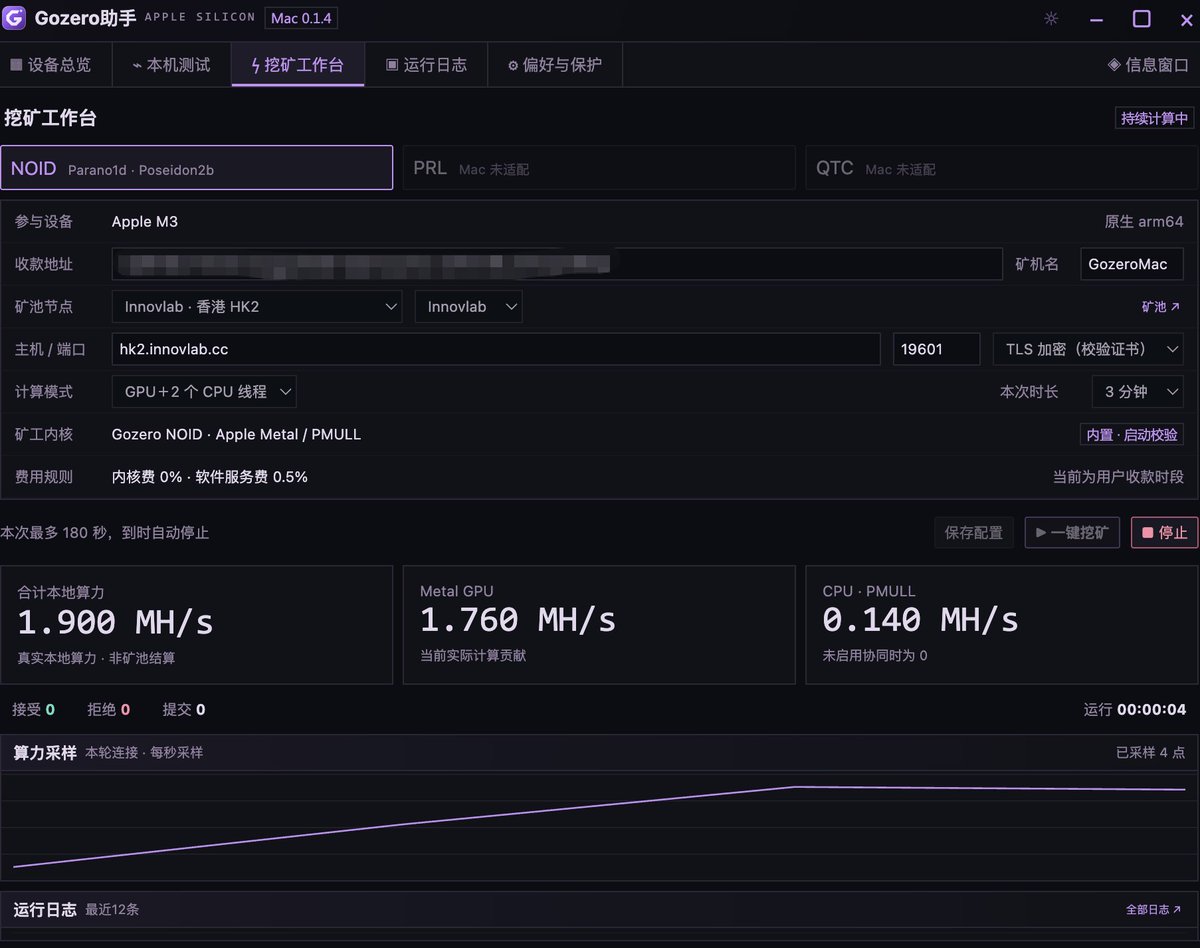Edit the 矿机名 GozeroMac field
The width and height of the screenshot is (1200, 948).
point(1132,264)
